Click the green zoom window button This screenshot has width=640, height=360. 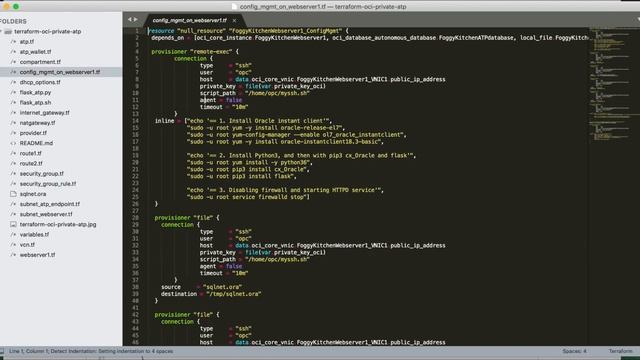[16, 7]
